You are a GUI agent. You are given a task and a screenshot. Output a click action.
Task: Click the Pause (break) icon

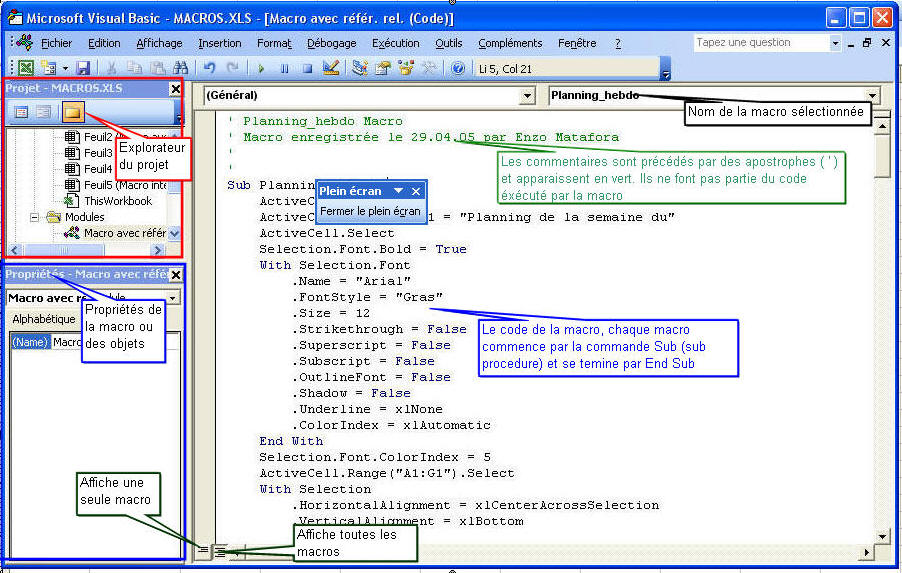[284, 68]
